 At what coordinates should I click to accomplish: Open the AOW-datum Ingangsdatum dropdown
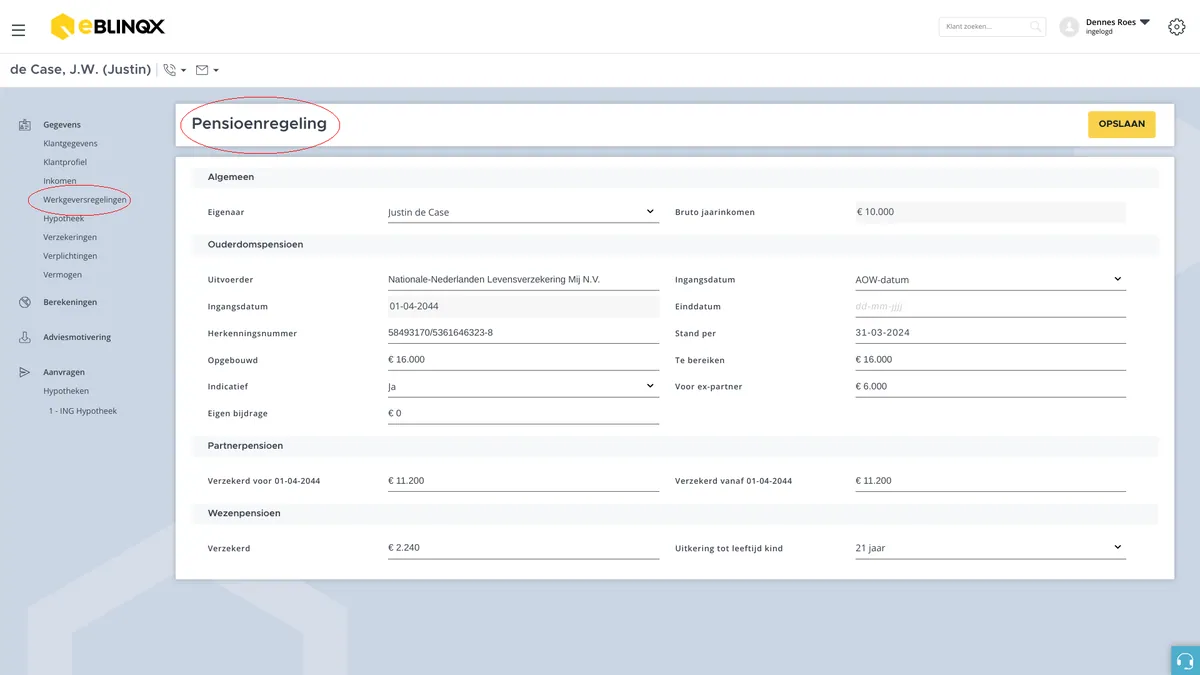(x=990, y=280)
